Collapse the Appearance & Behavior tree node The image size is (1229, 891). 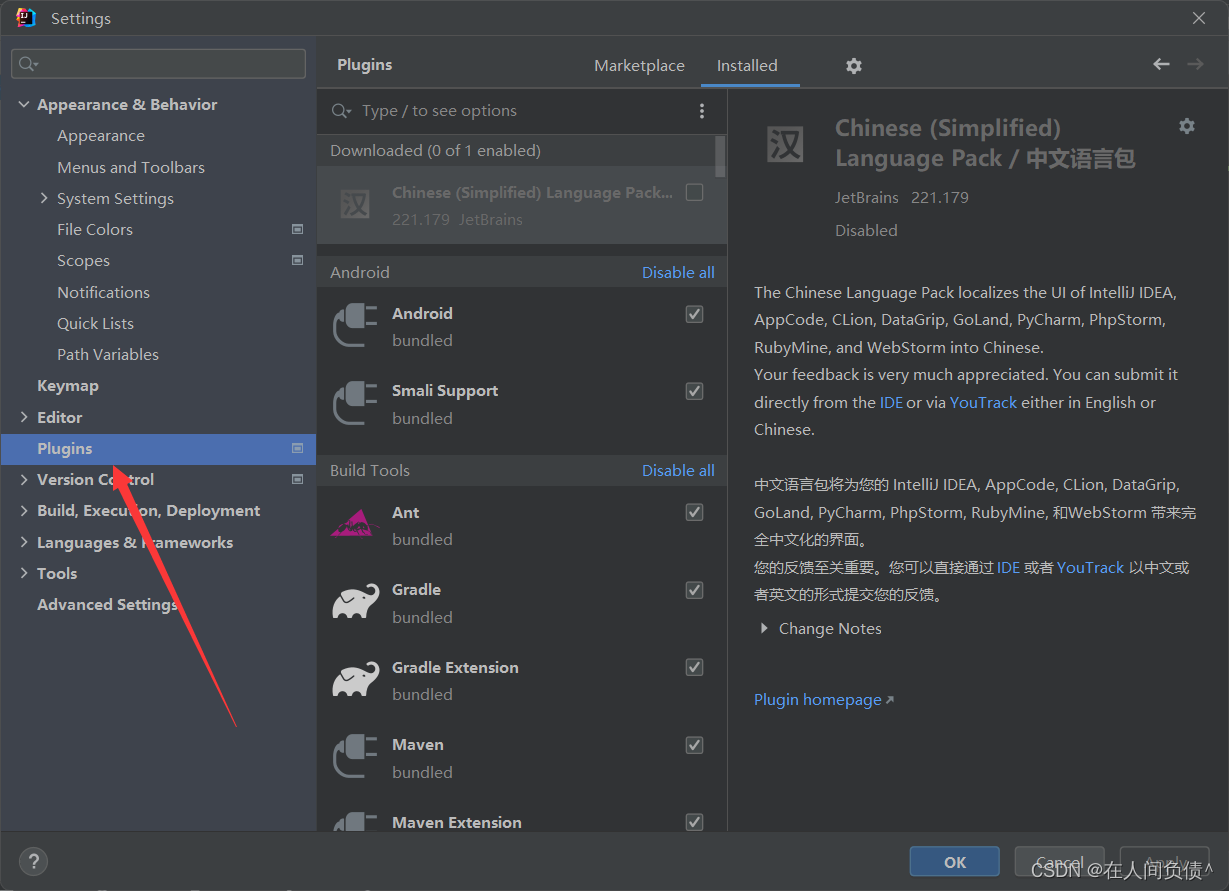[x=24, y=104]
